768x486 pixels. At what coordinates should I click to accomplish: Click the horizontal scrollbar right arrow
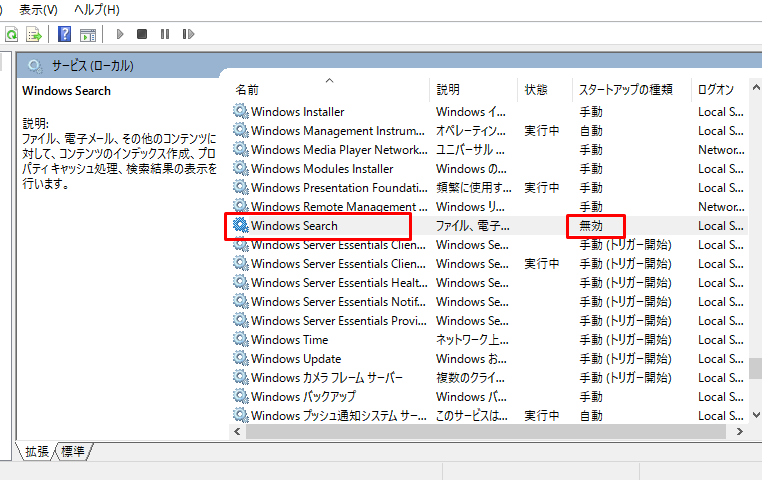[740, 432]
